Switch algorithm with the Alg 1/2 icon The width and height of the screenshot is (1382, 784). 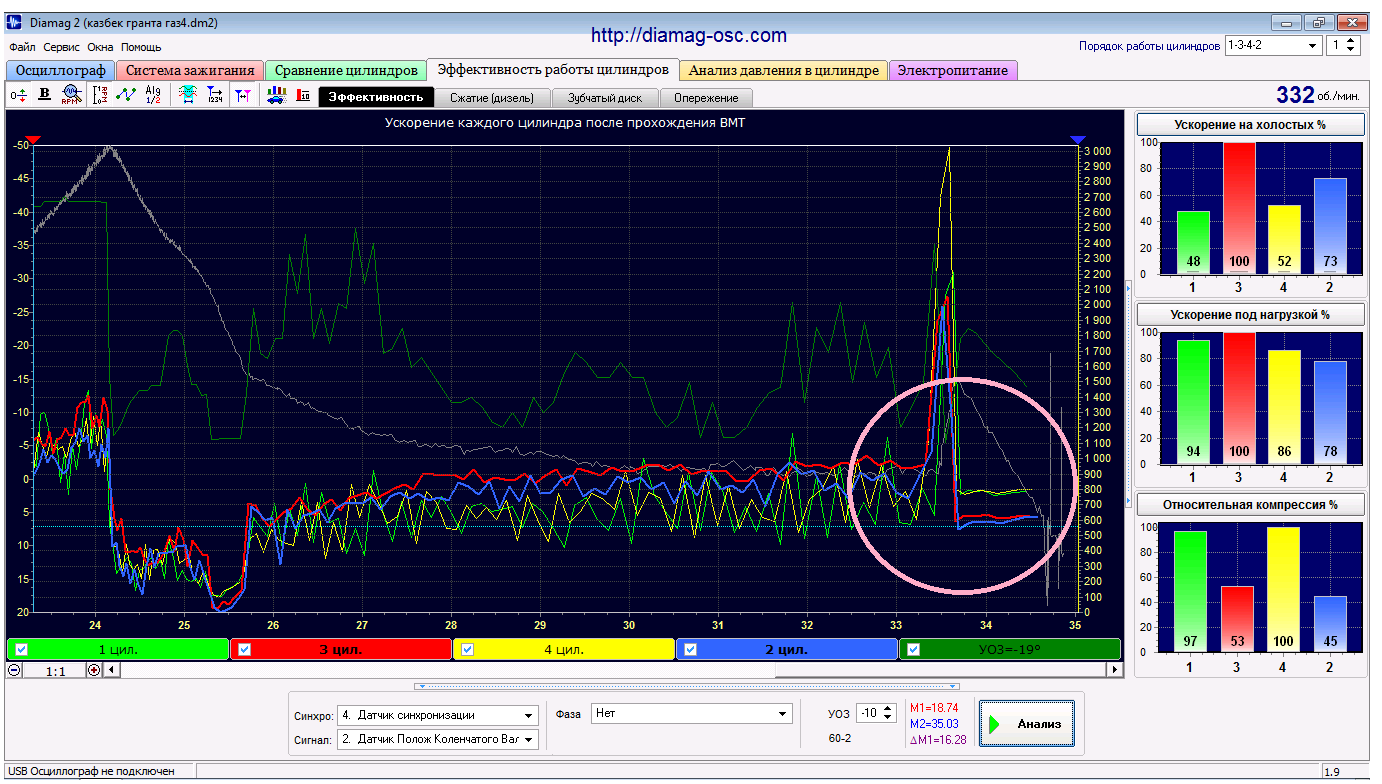pyautogui.click(x=153, y=95)
